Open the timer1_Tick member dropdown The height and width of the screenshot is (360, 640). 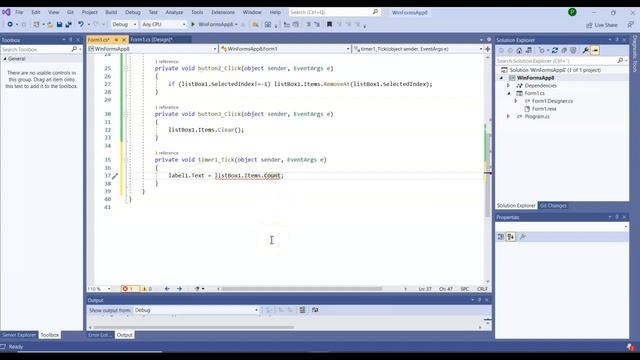point(418,49)
